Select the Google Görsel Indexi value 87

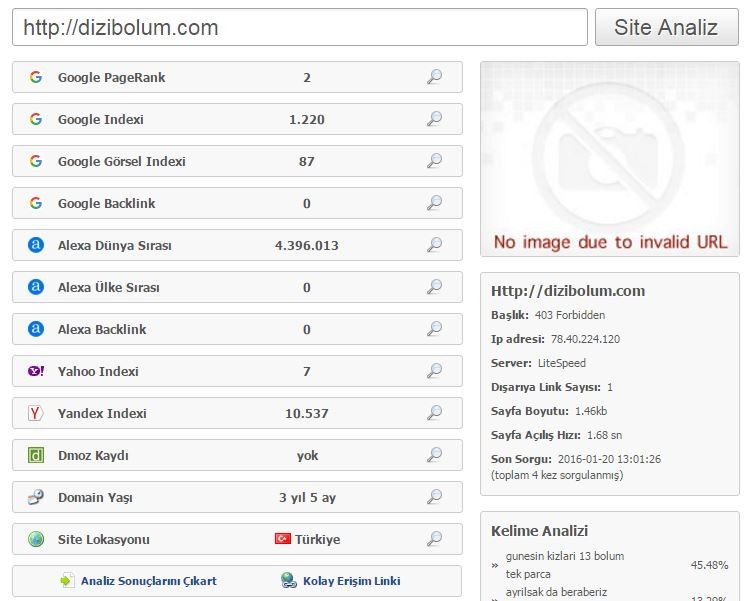(307, 161)
